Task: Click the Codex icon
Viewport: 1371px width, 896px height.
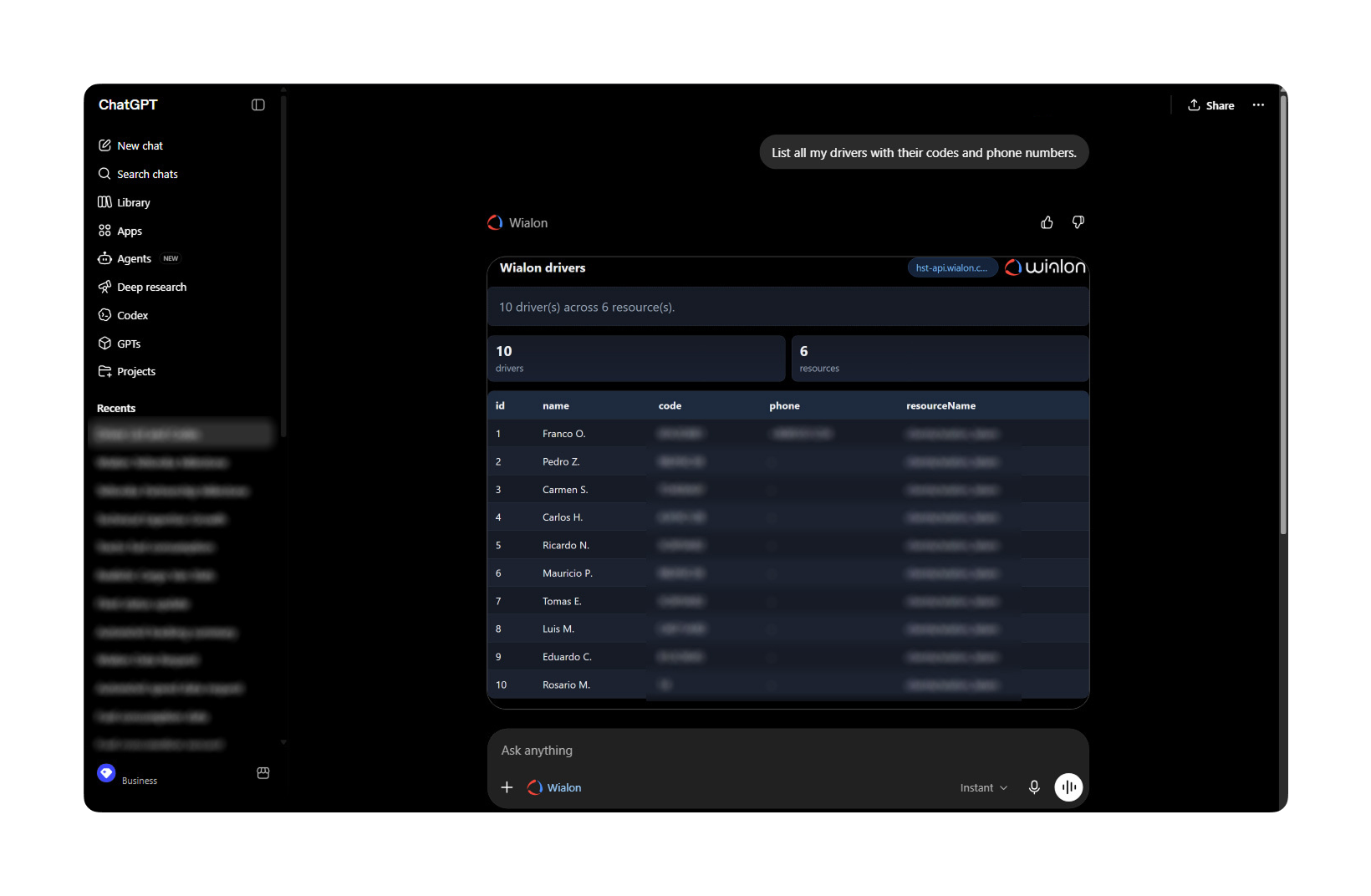Action: [x=104, y=315]
